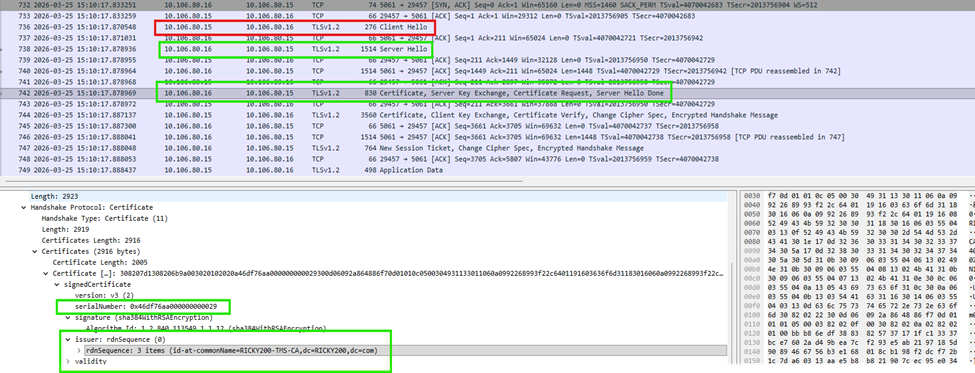Select packet 744 Client Key Exchange row
Screen dimensions: 975x373
pyautogui.click(x=488, y=115)
